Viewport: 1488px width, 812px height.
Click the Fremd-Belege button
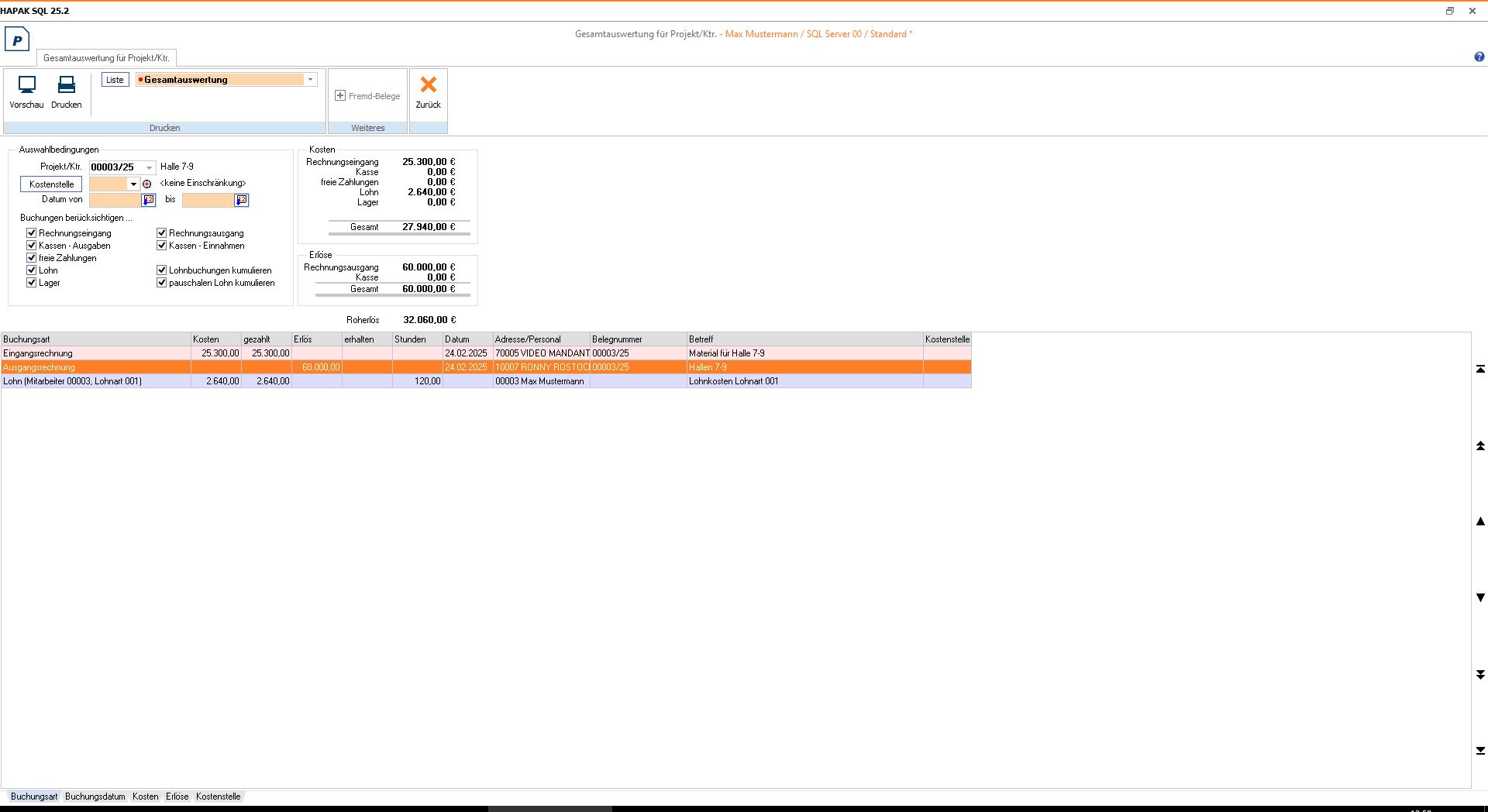click(x=367, y=96)
